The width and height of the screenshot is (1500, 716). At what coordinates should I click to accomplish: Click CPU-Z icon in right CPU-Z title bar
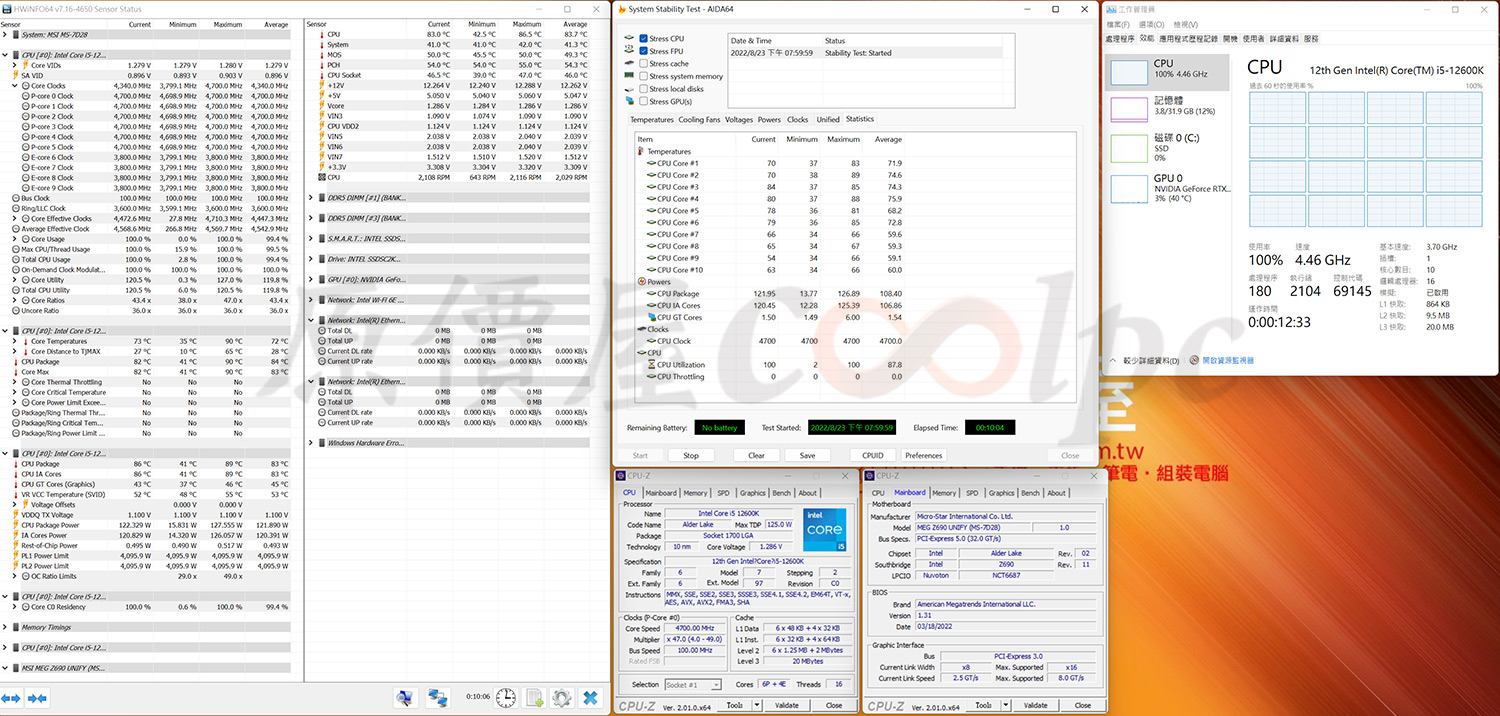[871, 476]
